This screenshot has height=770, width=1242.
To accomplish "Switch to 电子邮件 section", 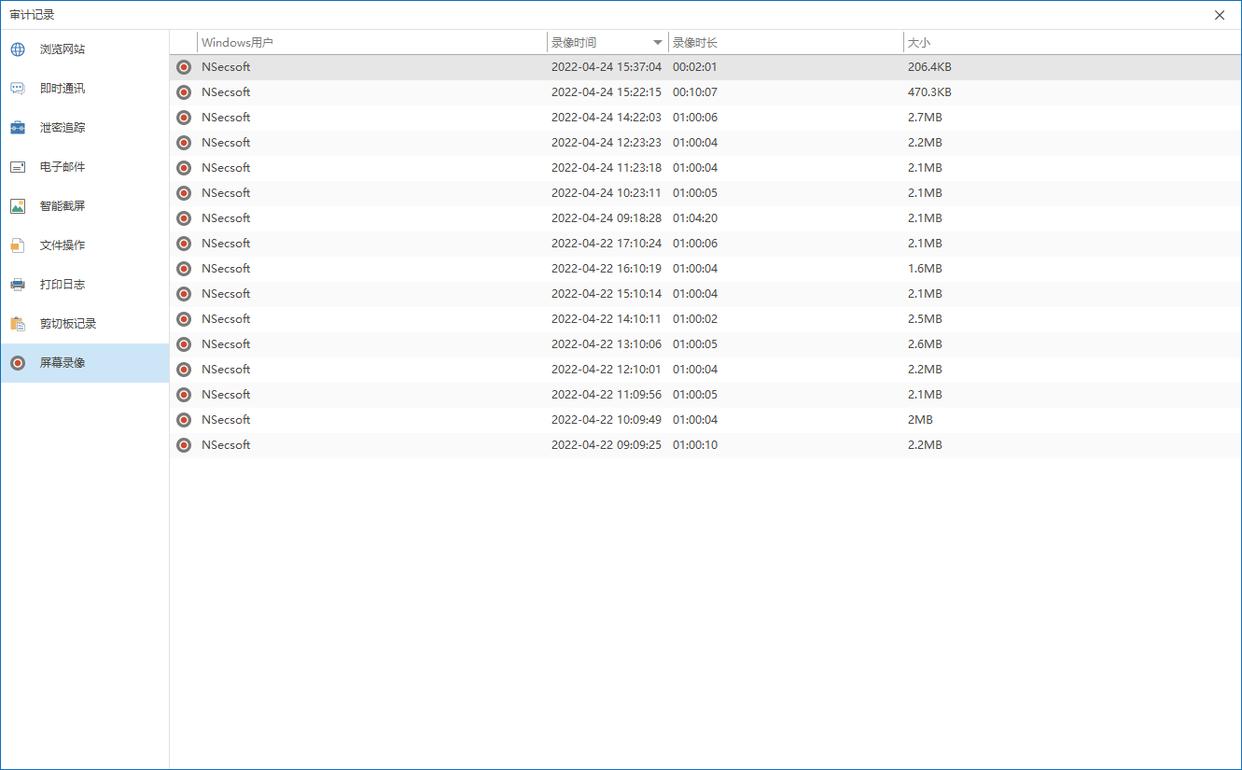I will coord(63,167).
